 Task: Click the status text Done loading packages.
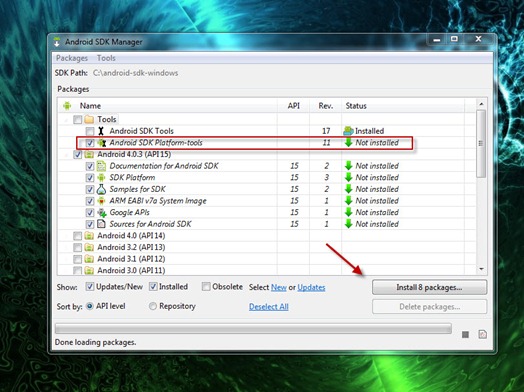click(96, 343)
